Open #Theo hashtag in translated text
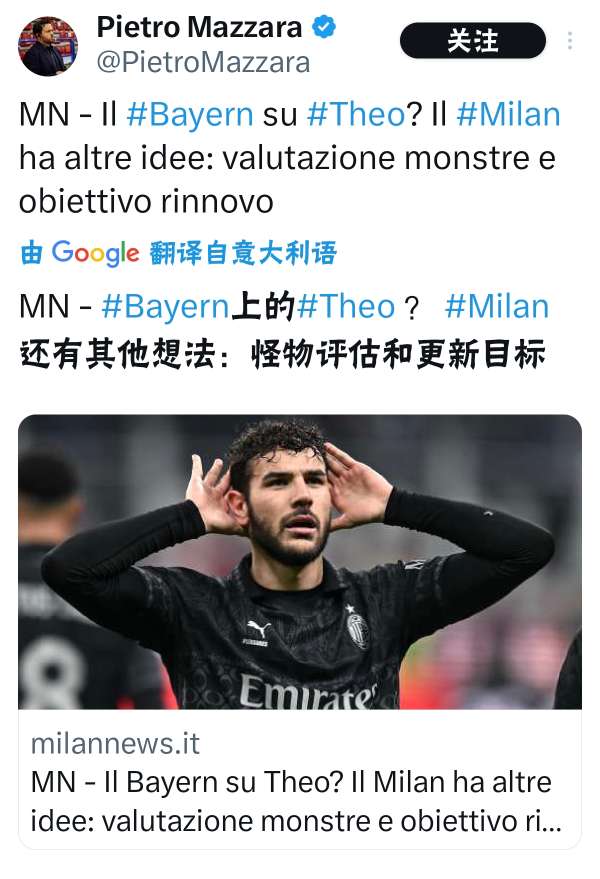Image resolution: width=600 pixels, height=879 pixels. click(346, 307)
